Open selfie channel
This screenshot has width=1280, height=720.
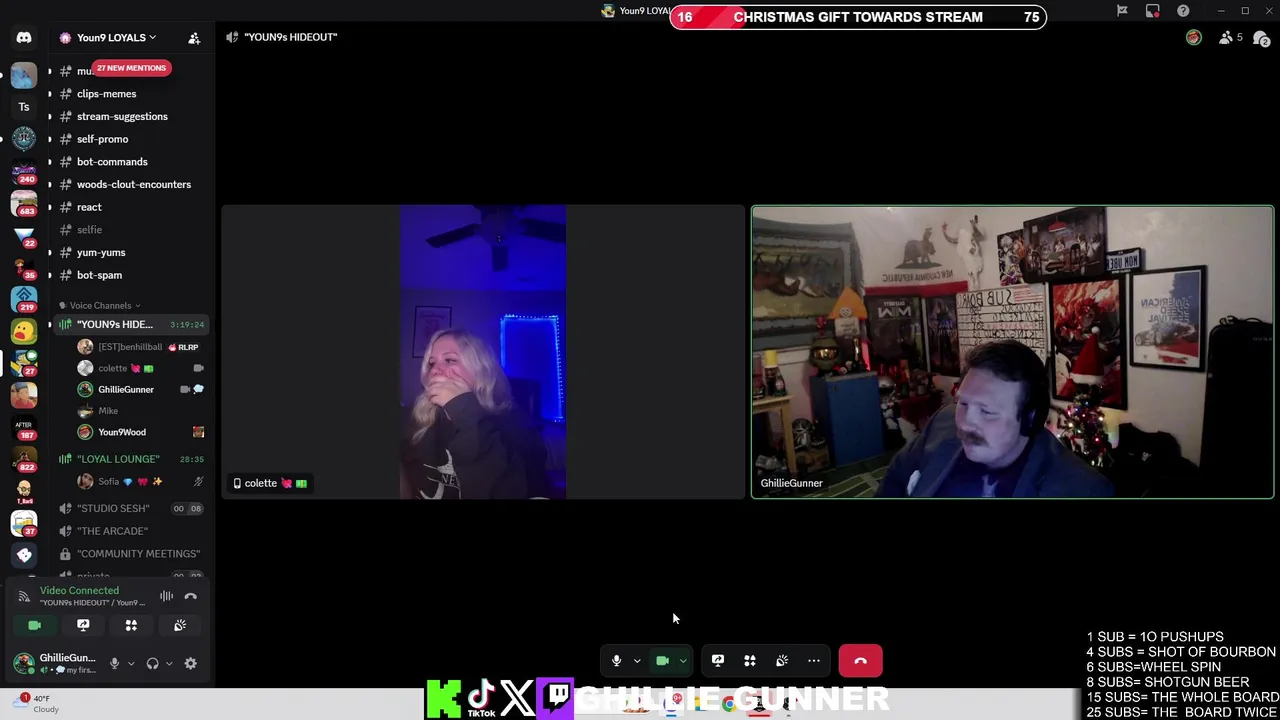89,230
